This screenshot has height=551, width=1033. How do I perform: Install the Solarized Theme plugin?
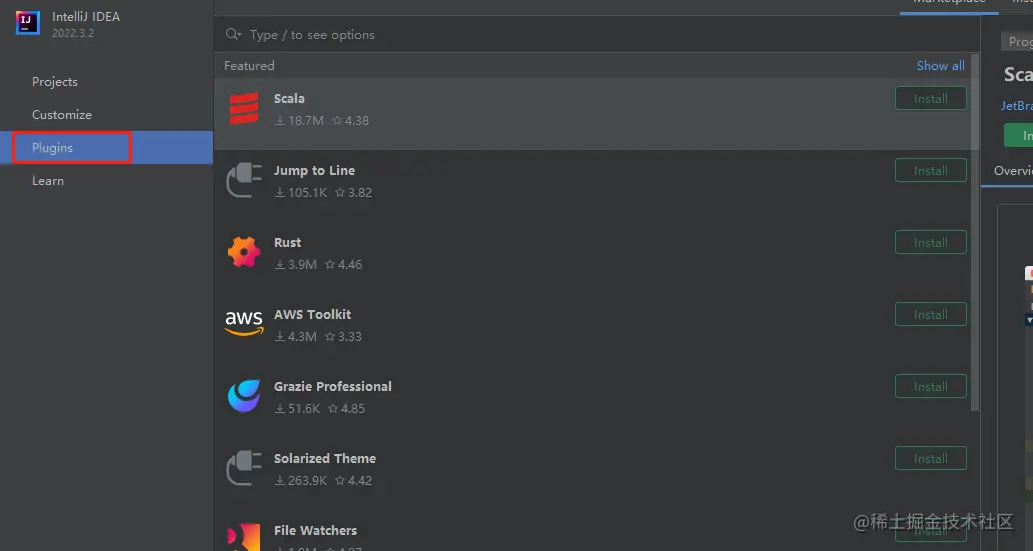(x=930, y=458)
